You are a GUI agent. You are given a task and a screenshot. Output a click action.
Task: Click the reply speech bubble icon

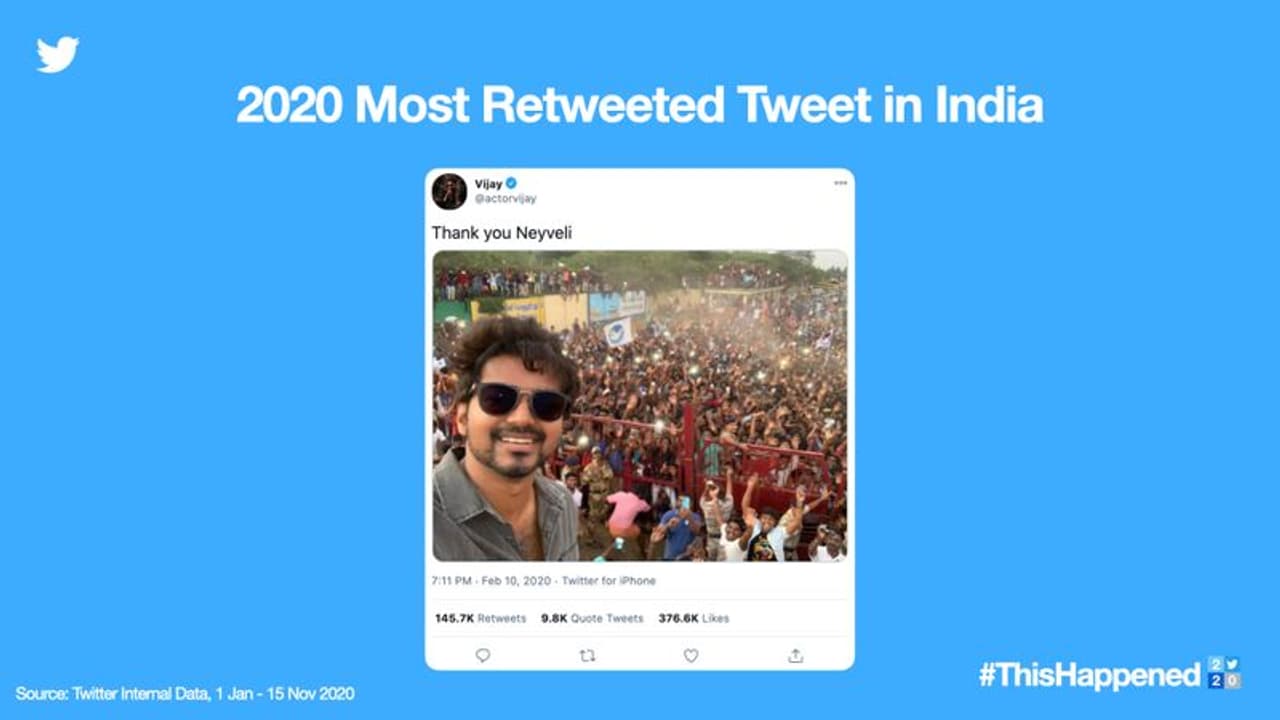483,655
